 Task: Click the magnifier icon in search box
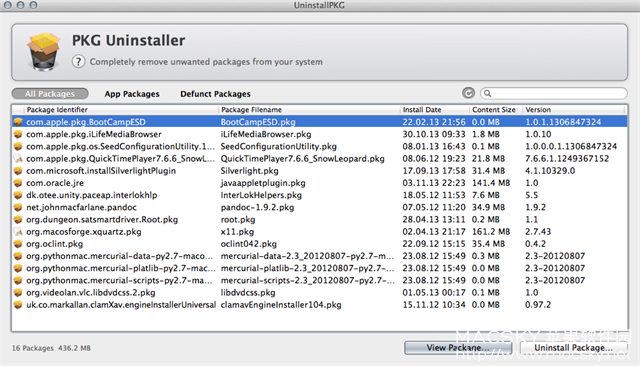[488, 93]
